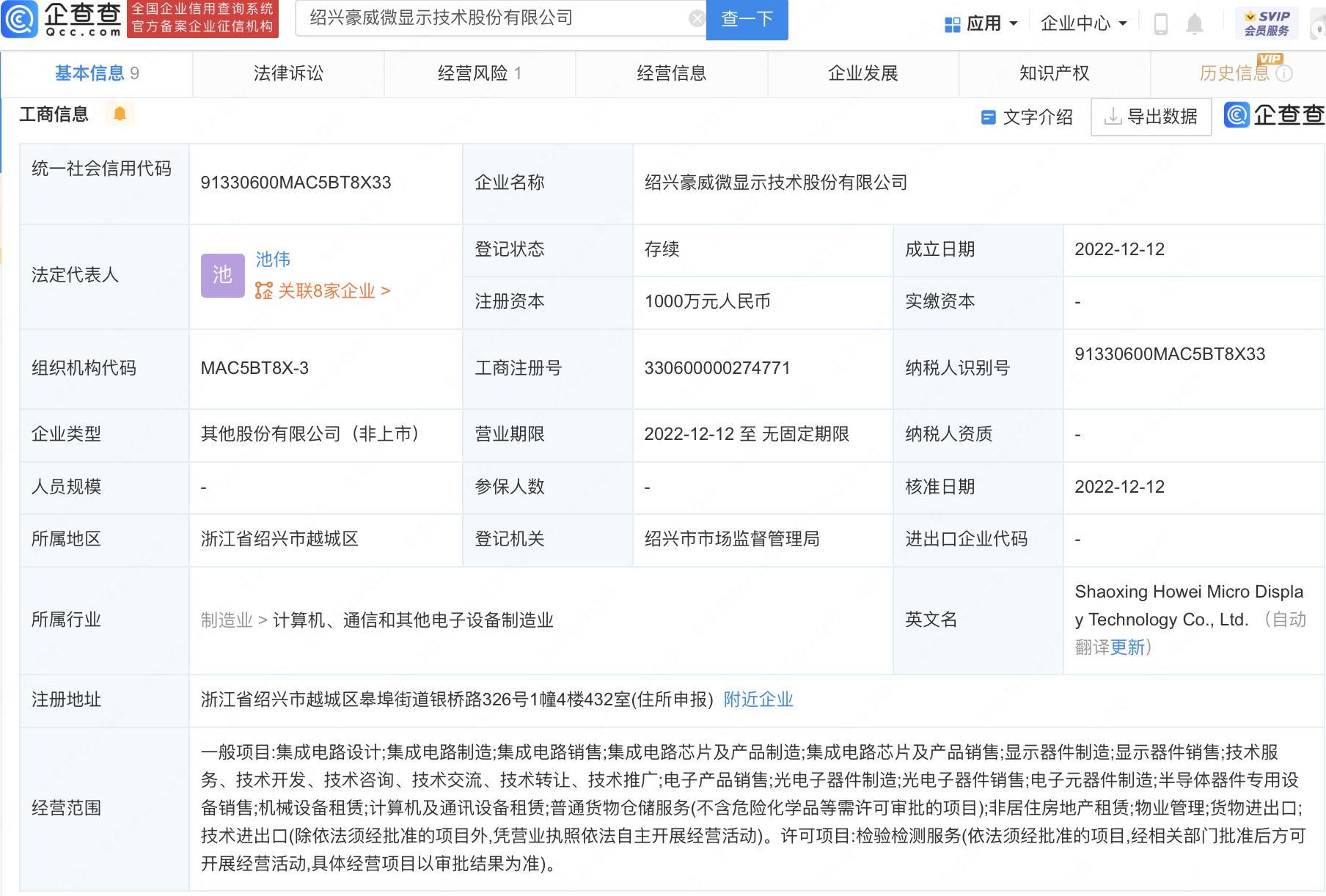Toggle the 文字介绍 view
This screenshot has height=896, width=1326.
pos(1027,117)
